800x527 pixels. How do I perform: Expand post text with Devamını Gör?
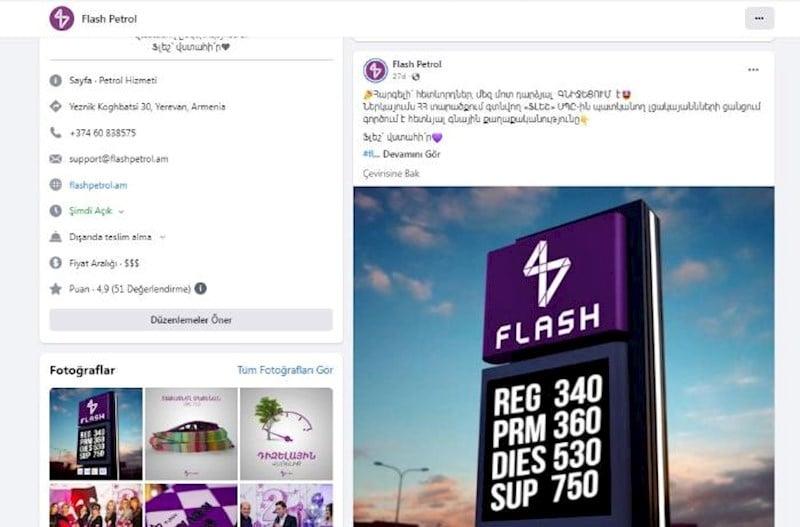[411, 154]
